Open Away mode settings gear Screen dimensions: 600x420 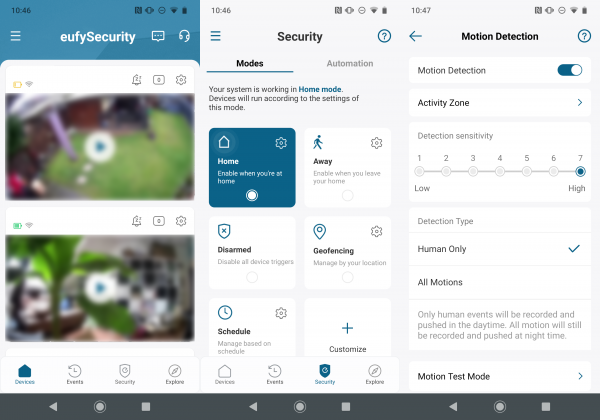point(377,143)
